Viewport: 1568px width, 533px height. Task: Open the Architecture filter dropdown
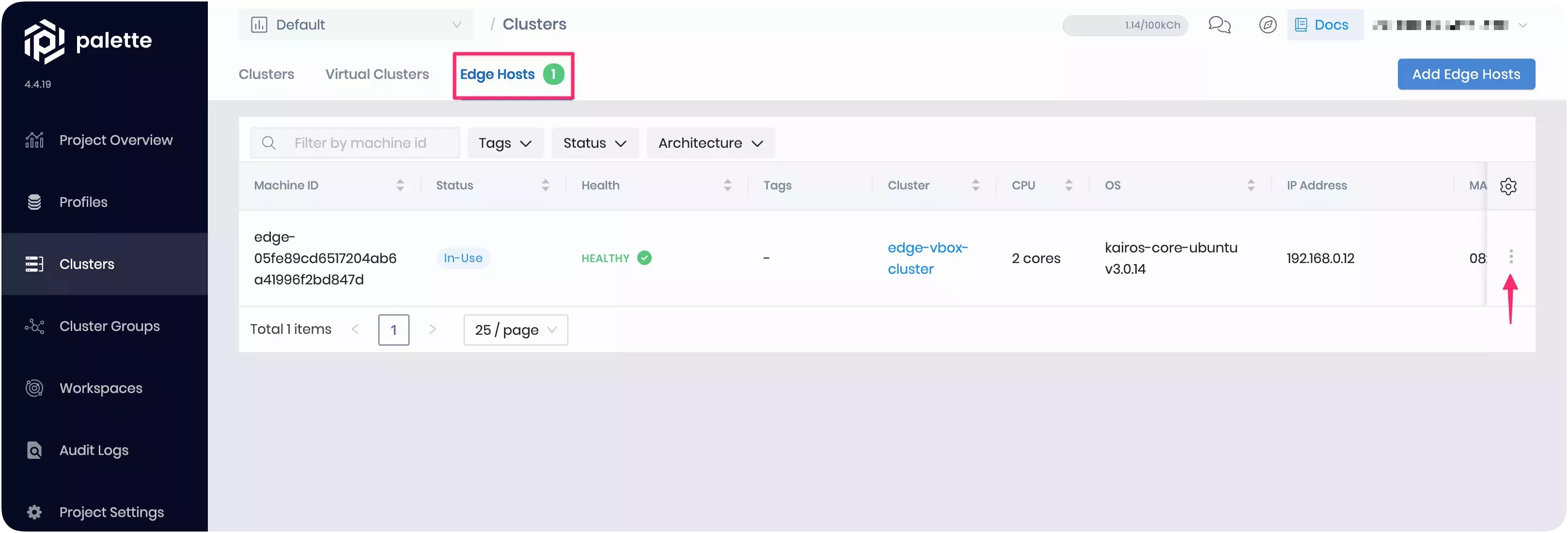coord(710,143)
